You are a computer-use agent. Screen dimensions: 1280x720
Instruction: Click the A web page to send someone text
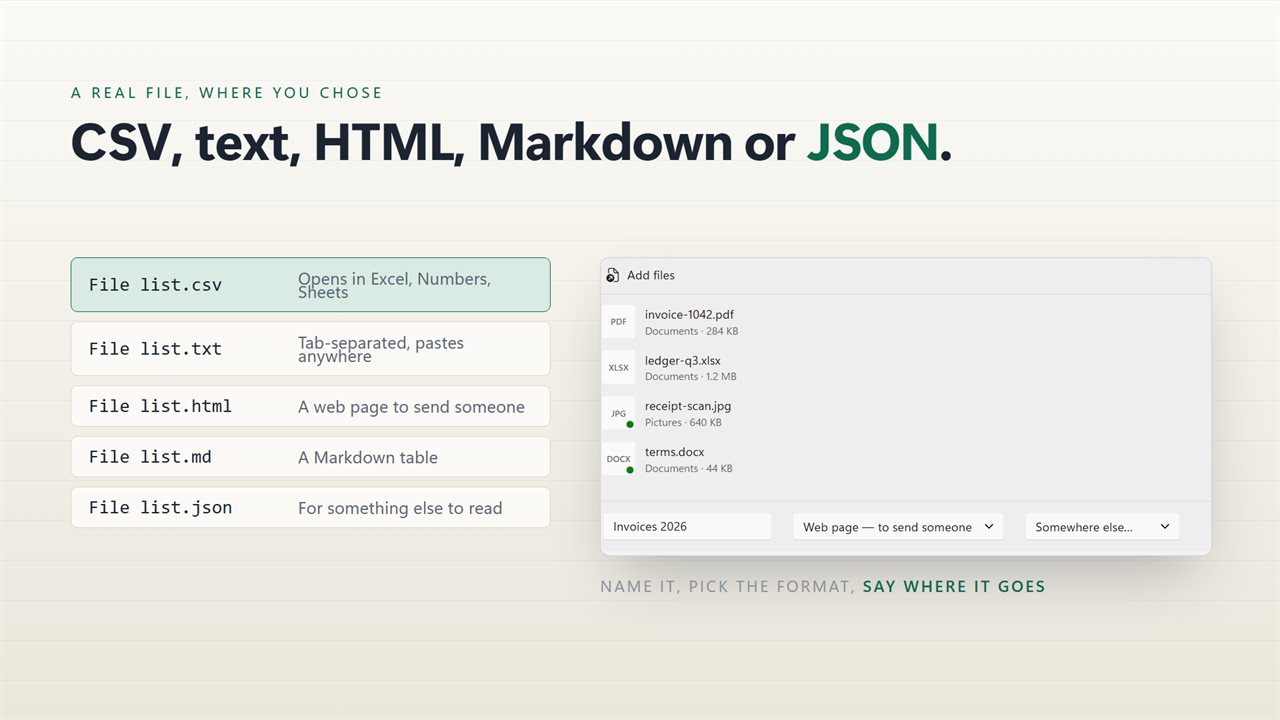click(x=411, y=407)
